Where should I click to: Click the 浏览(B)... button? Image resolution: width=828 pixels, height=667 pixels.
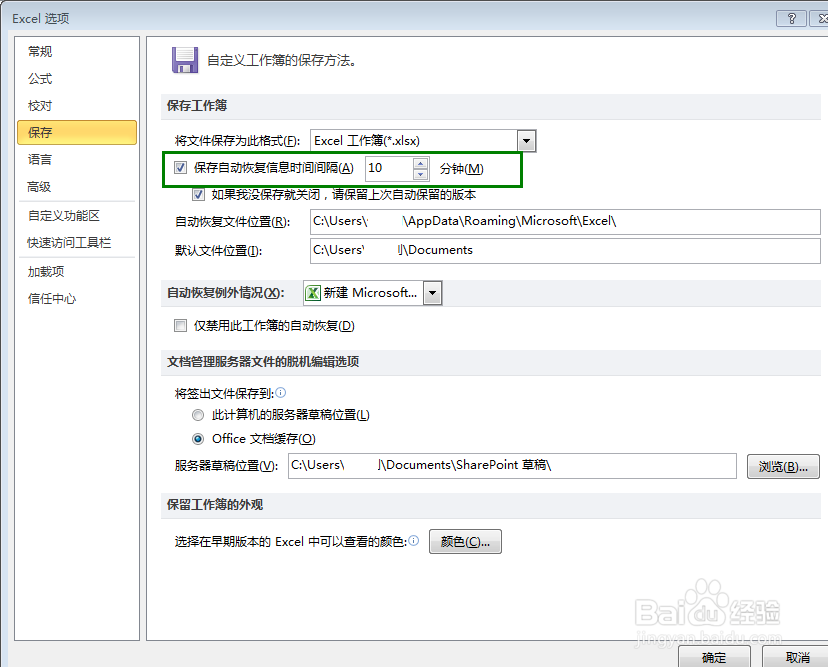(783, 467)
